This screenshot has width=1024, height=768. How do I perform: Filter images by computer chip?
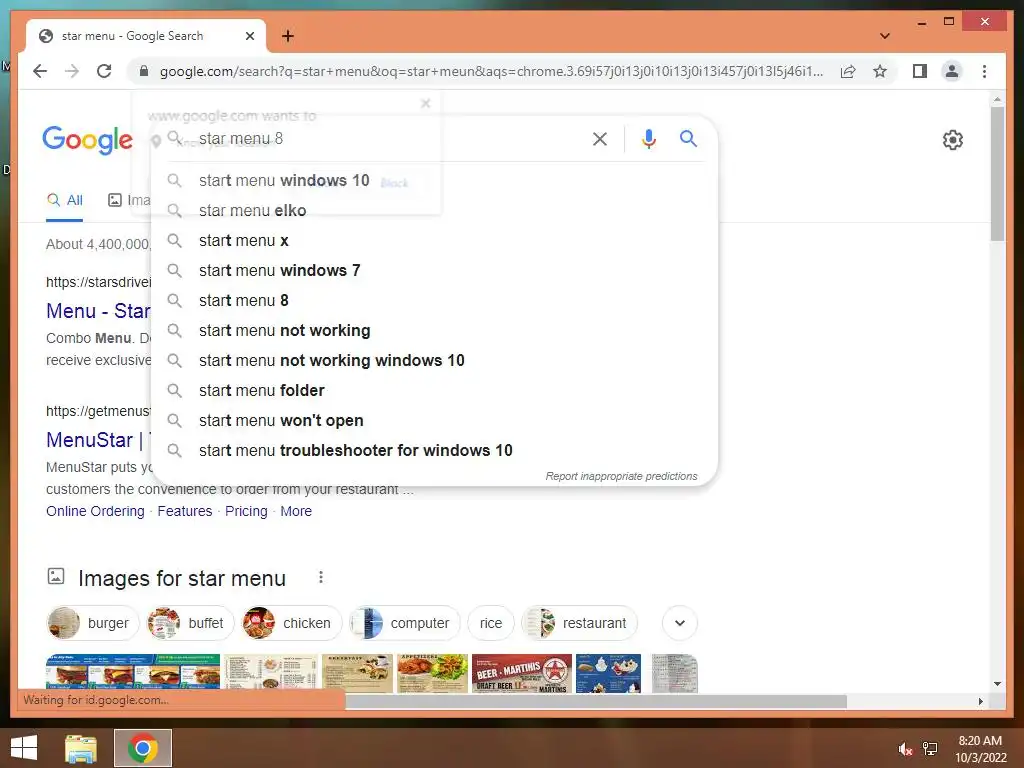tap(404, 623)
